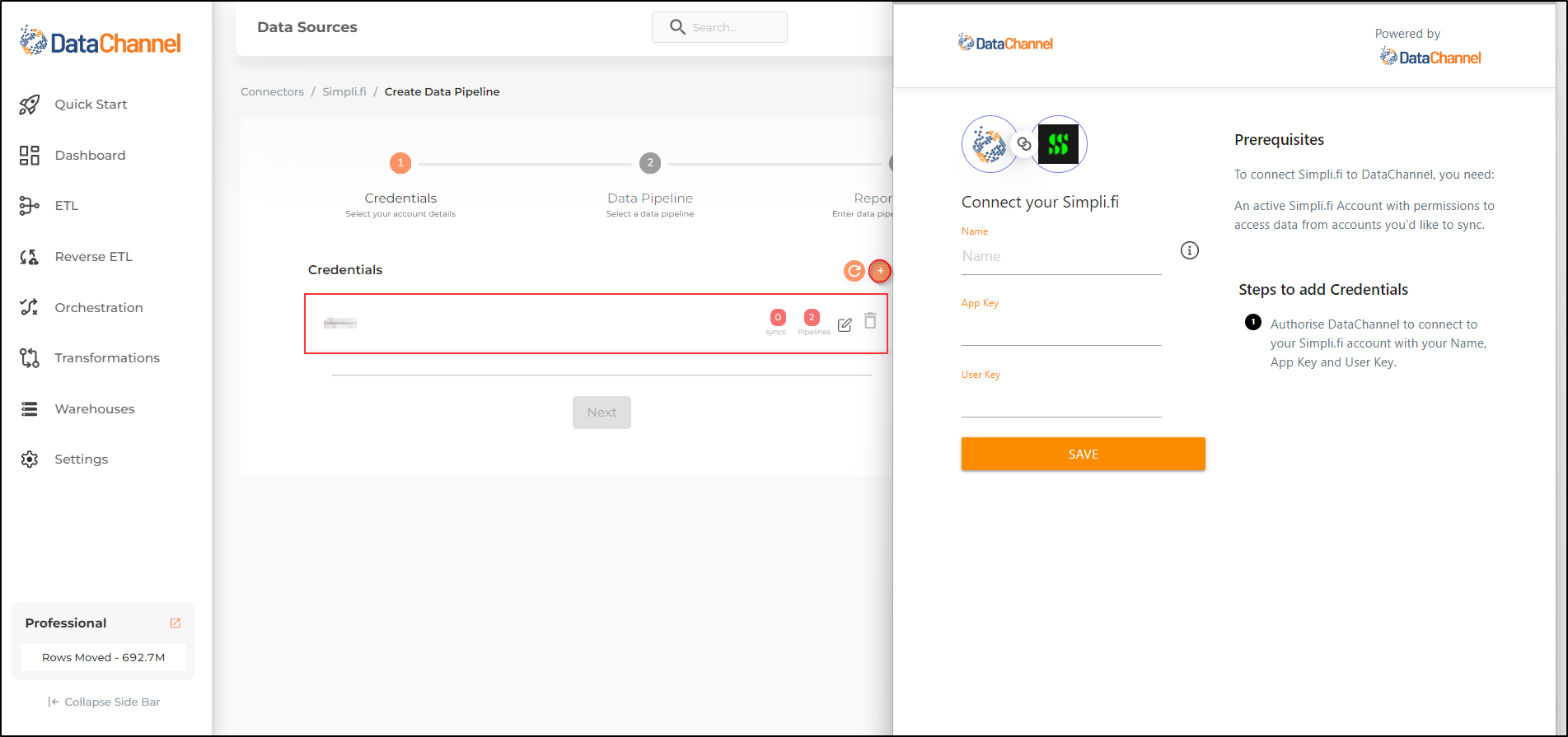This screenshot has width=1568, height=737.
Task: Click the link chain icon between logos
Action: pos(1024,144)
